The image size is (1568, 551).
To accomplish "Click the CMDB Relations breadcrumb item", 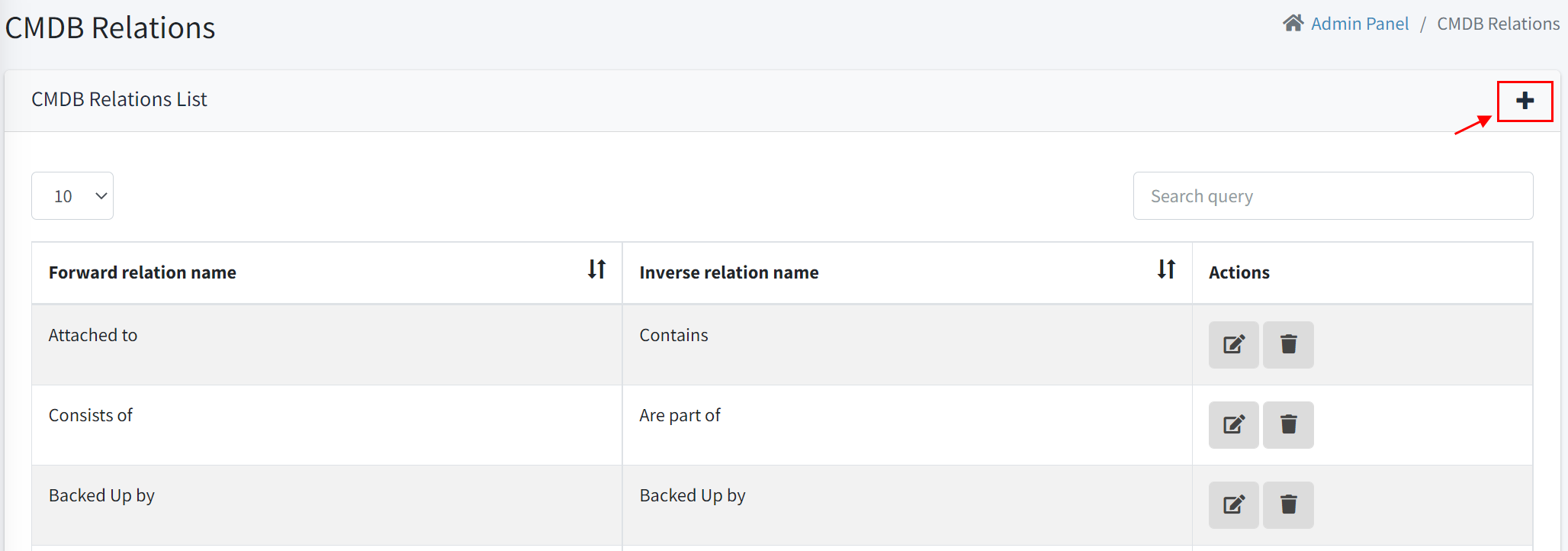I will coord(1498,24).
